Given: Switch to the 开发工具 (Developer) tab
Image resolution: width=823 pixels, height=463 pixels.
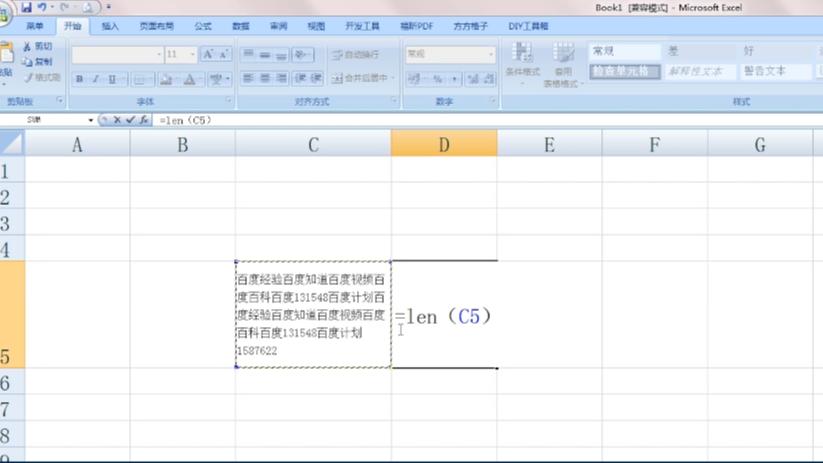Looking at the screenshot, I should (x=362, y=26).
